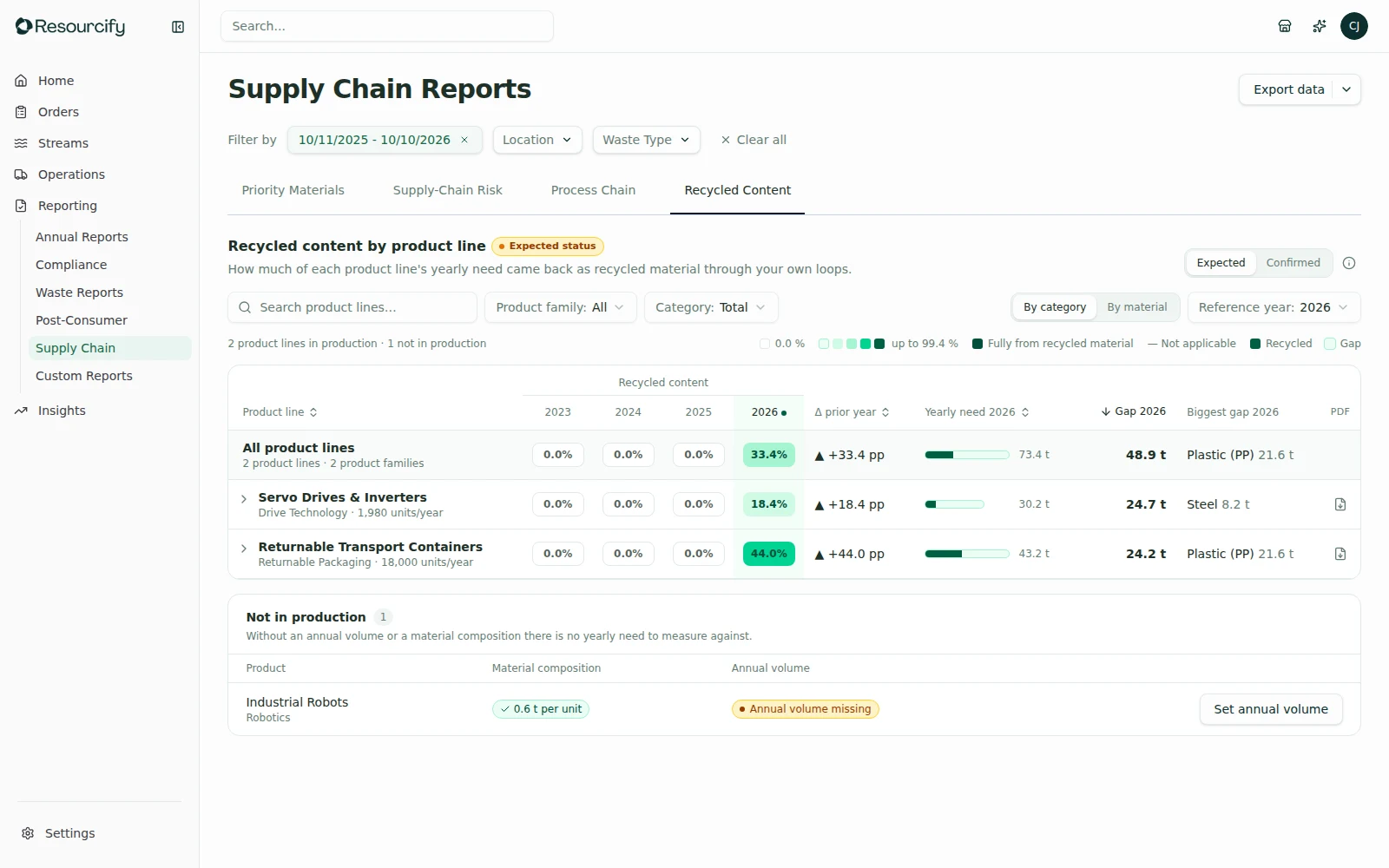The image size is (1389, 868).
Task: Switch to Confirmed status view
Action: tap(1293, 263)
